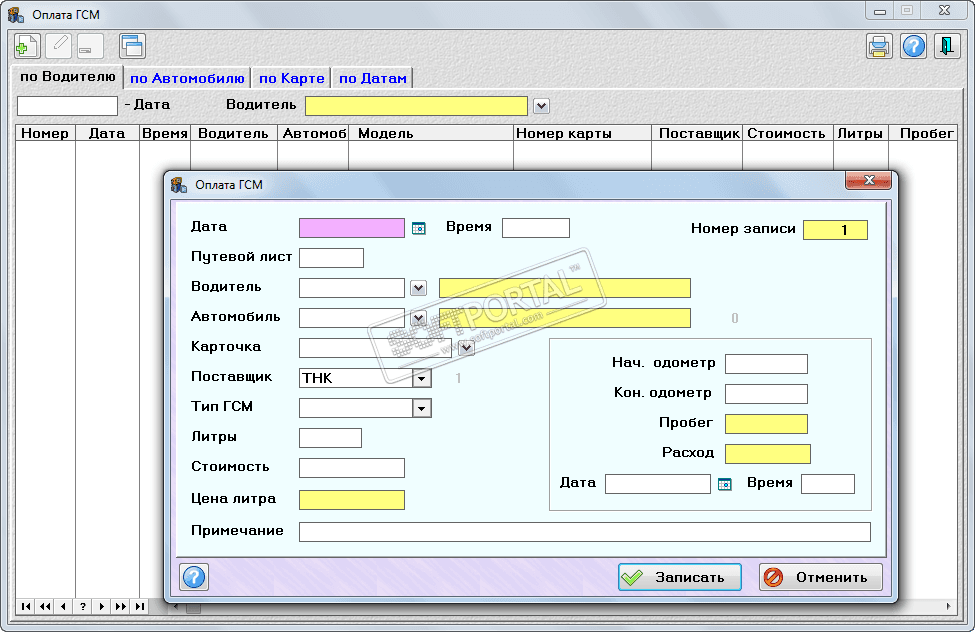
Task: Click the yellow Пробег field
Action: click(x=767, y=424)
